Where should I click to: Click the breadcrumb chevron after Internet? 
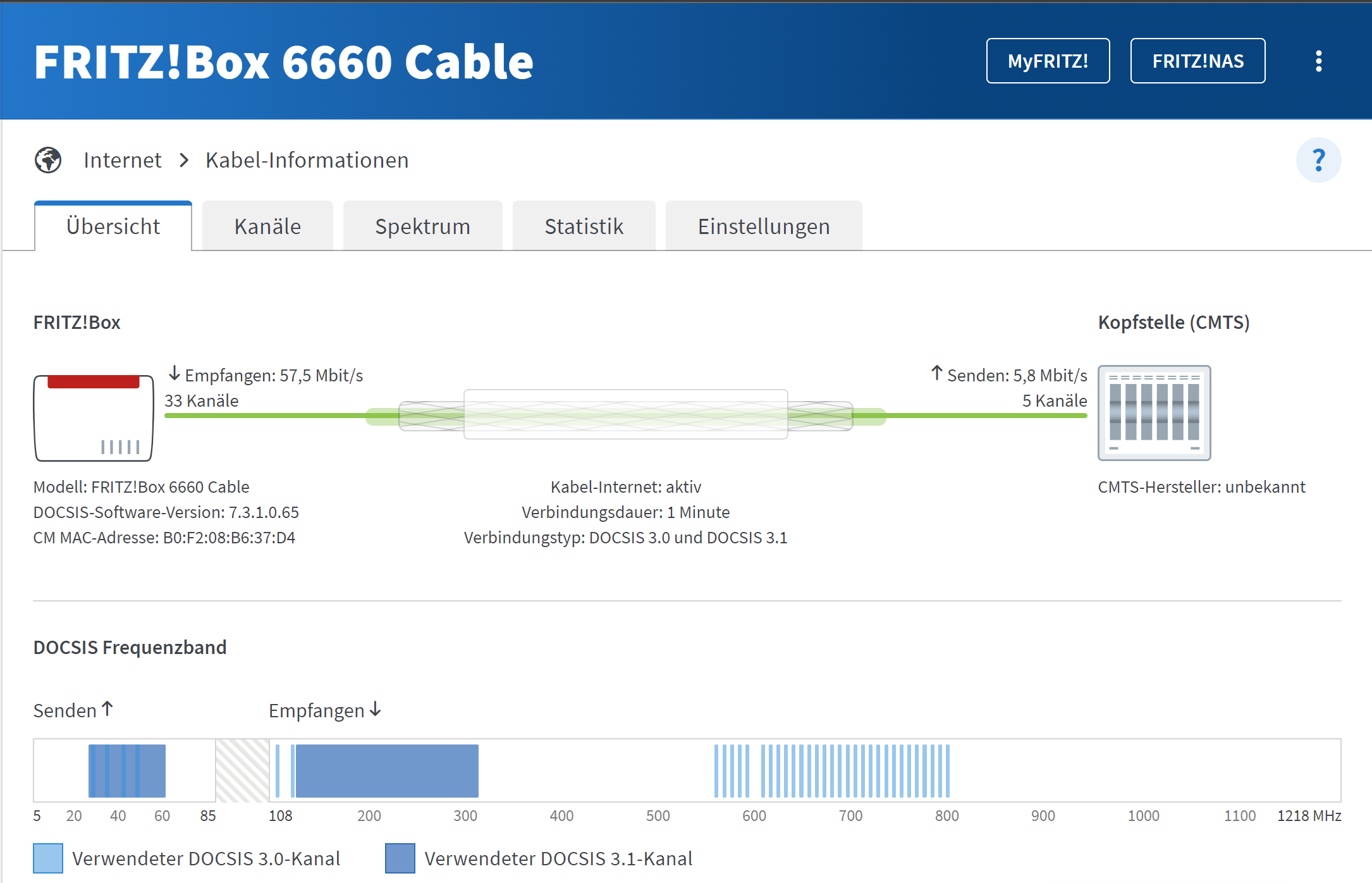click(184, 160)
